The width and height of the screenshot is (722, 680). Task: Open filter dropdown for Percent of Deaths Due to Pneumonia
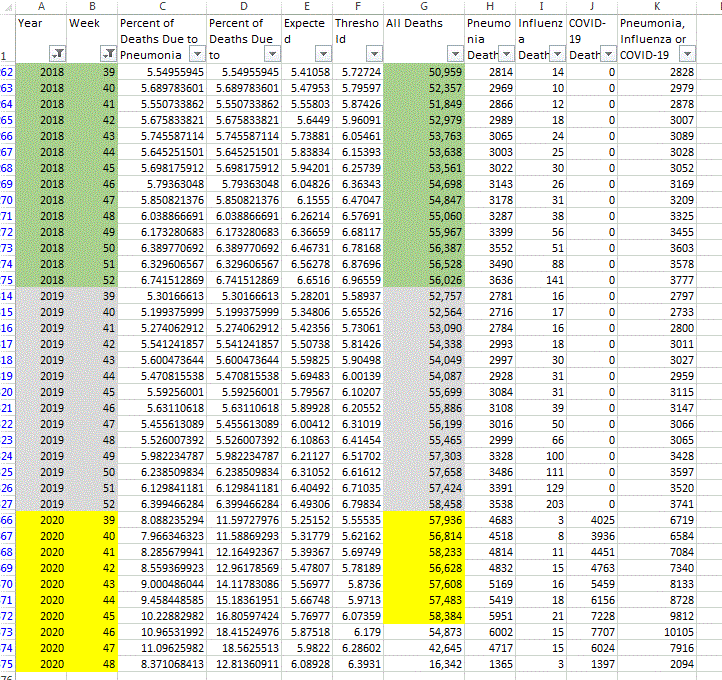(197, 54)
